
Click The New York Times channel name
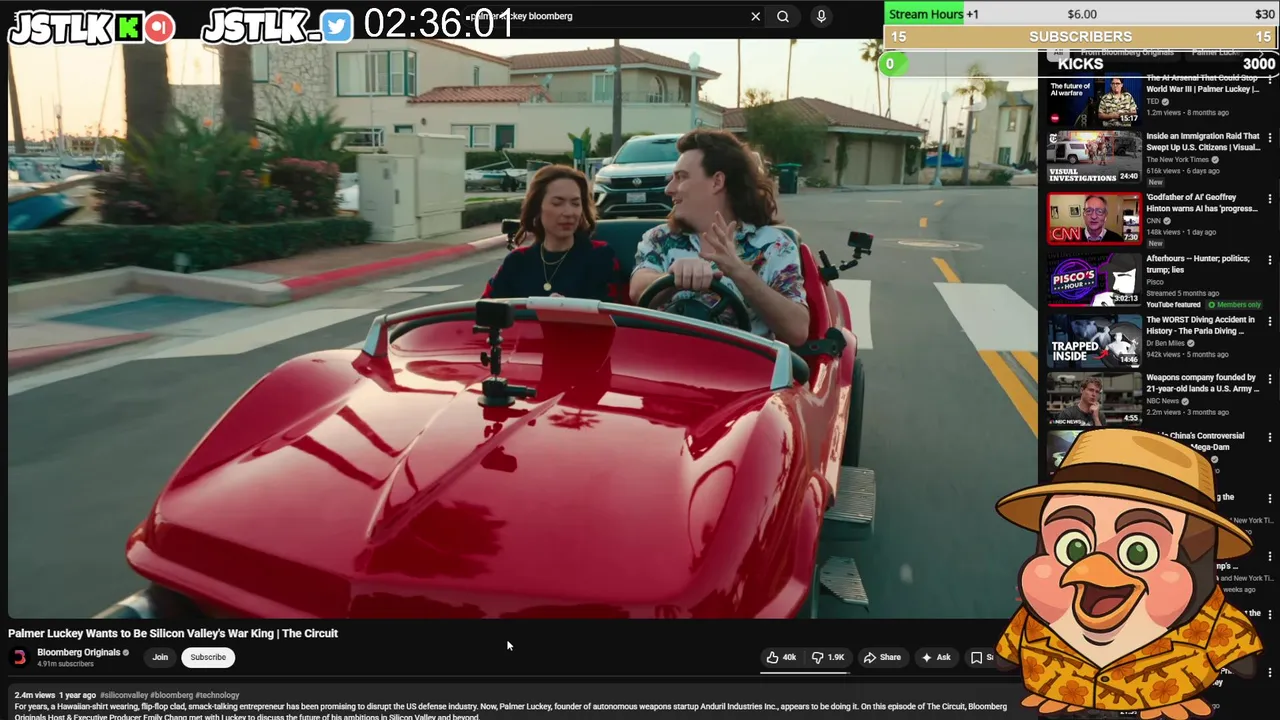1178,160
